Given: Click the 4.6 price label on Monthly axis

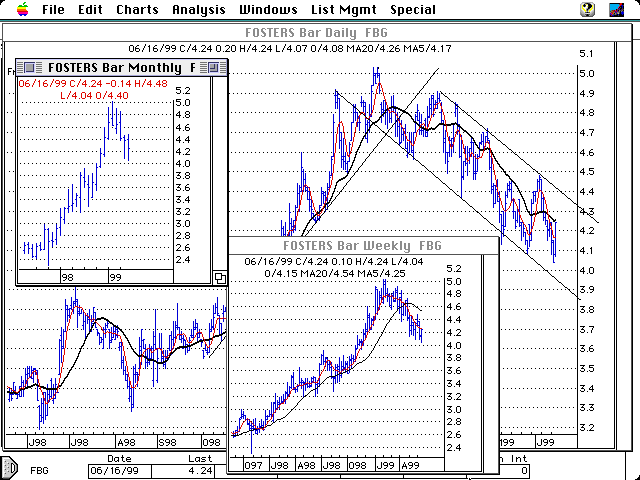Looking at the screenshot, I should pyautogui.click(x=182, y=128).
